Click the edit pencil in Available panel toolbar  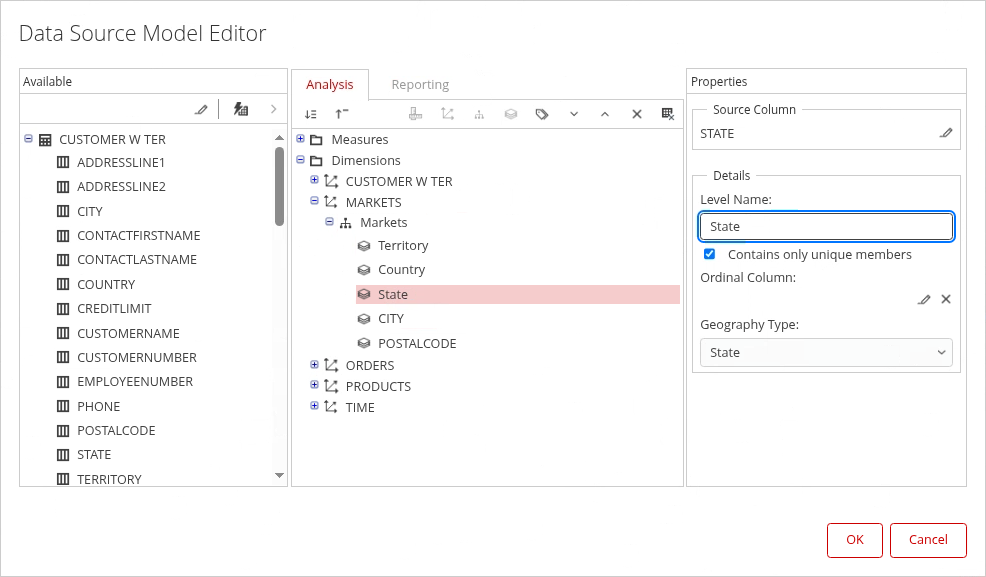pyautogui.click(x=201, y=109)
